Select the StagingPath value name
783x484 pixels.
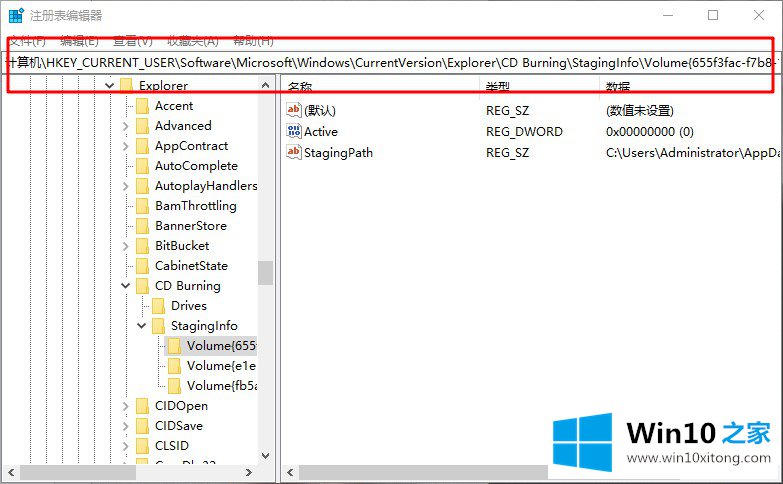point(338,152)
